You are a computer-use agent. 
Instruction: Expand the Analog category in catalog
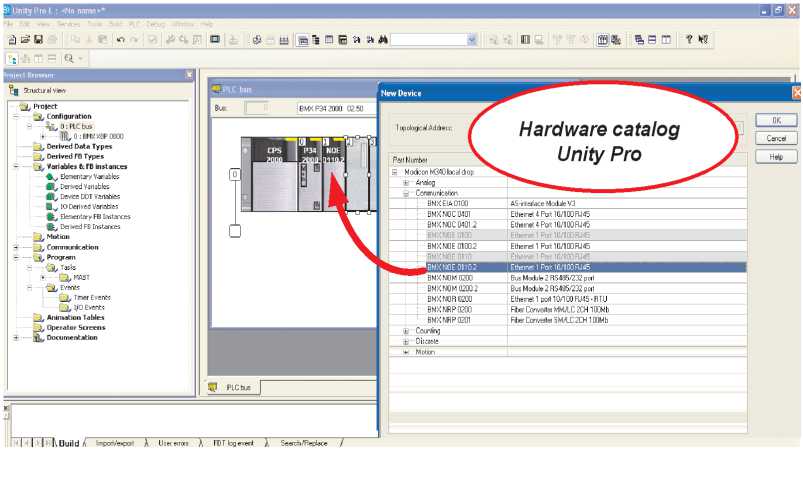(x=405, y=182)
